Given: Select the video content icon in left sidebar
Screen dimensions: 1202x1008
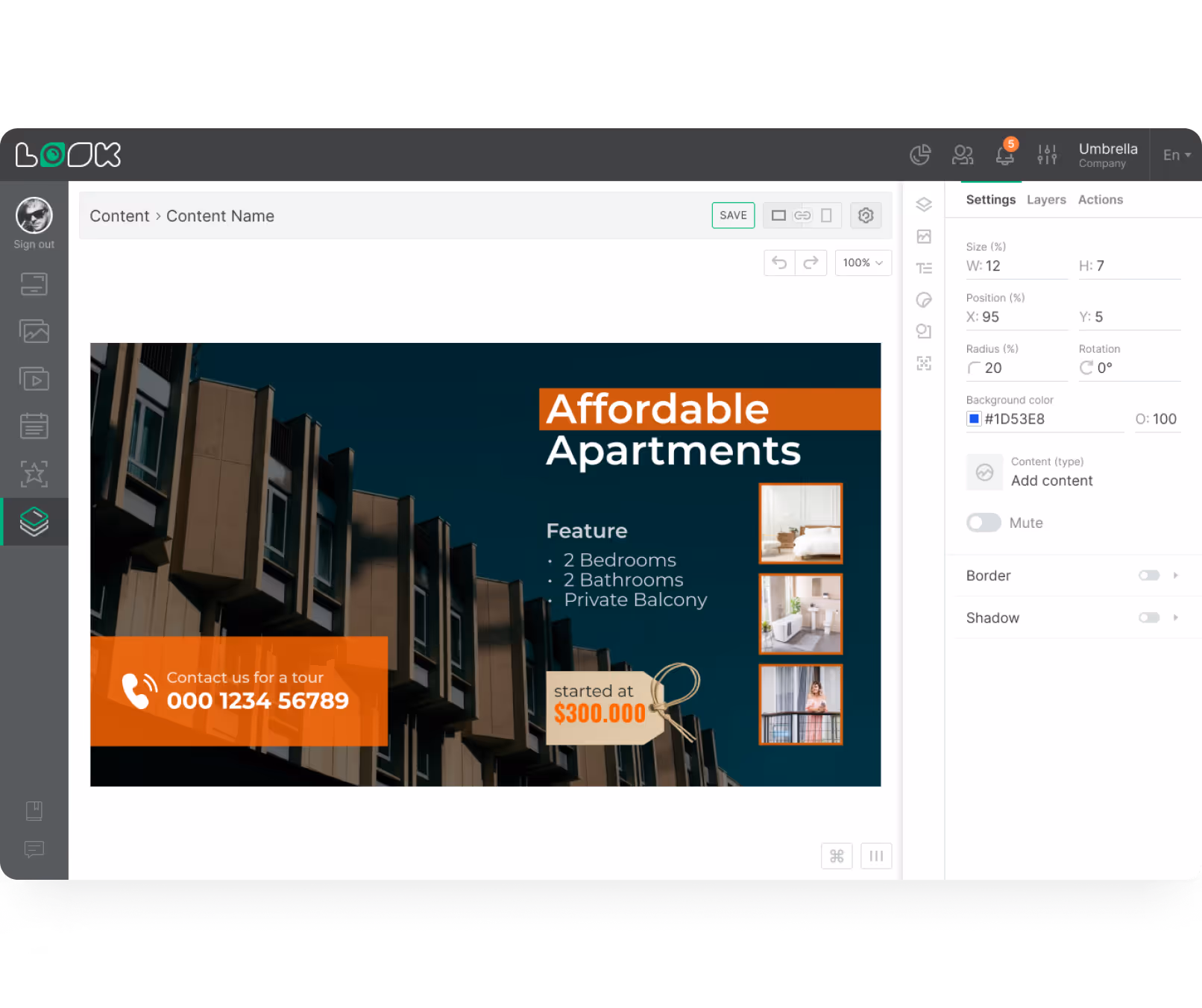Looking at the screenshot, I should (x=34, y=379).
